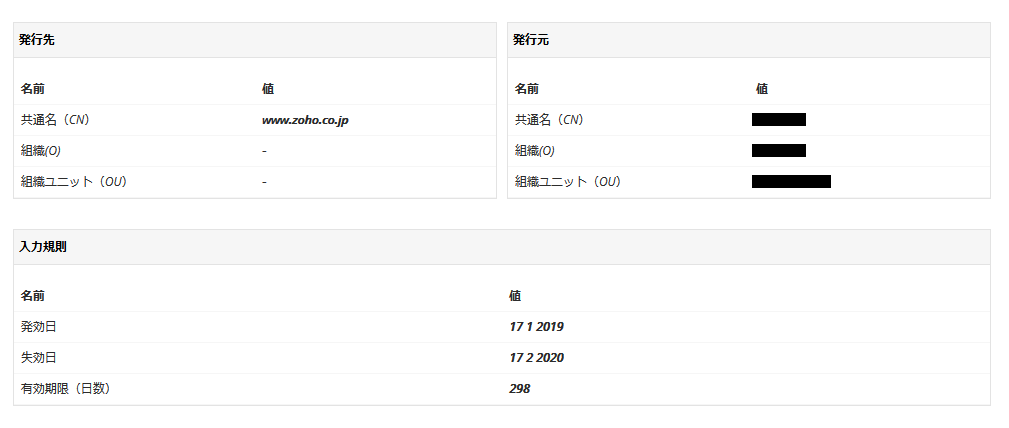The image size is (1009, 428).
Task: Select the www.zoho.co.jp common name value
Action: coord(305,120)
